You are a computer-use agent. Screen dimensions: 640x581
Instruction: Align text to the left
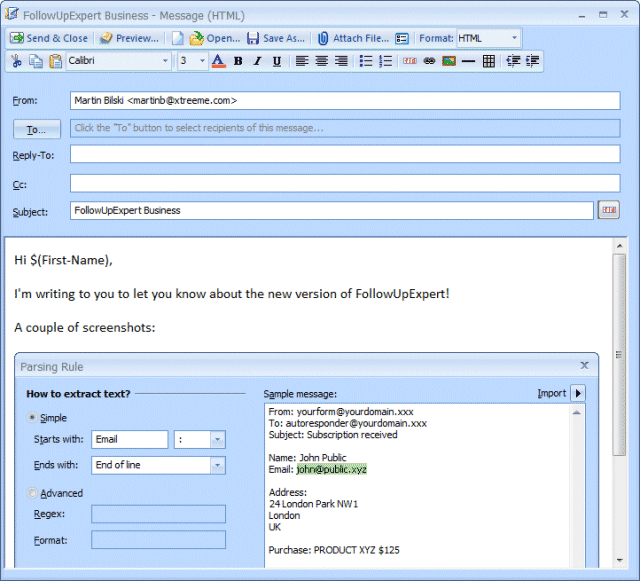coord(302,61)
